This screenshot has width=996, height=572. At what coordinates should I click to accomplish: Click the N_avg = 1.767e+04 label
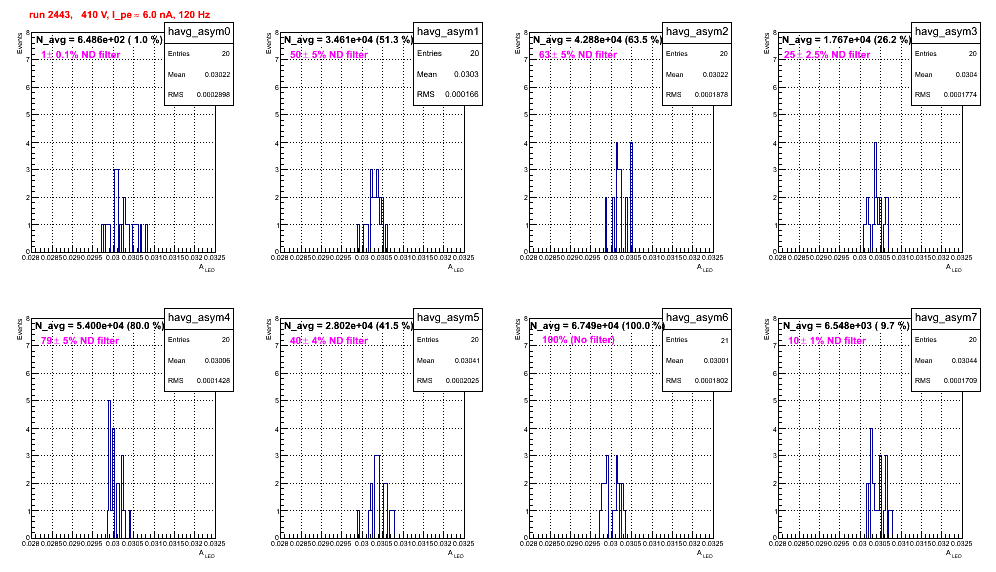pos(845,40)
